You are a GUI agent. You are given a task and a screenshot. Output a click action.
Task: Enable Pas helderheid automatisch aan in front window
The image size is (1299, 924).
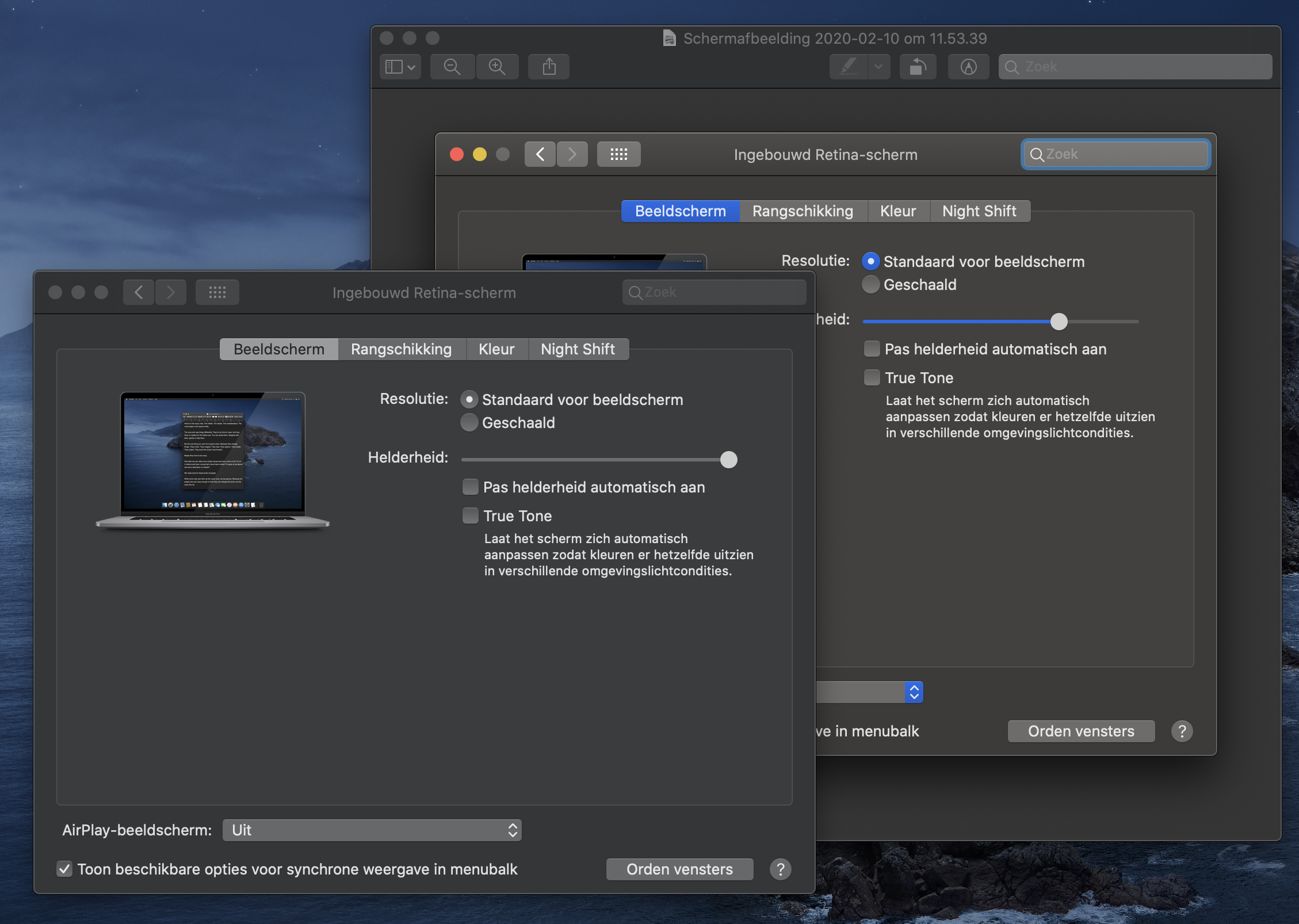[471, 487]
